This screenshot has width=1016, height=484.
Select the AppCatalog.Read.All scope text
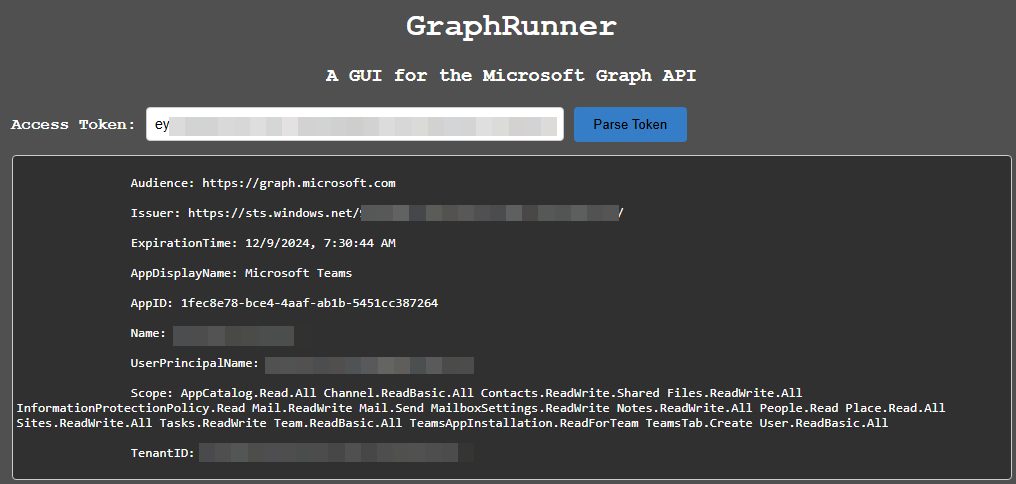click(249, 393)
